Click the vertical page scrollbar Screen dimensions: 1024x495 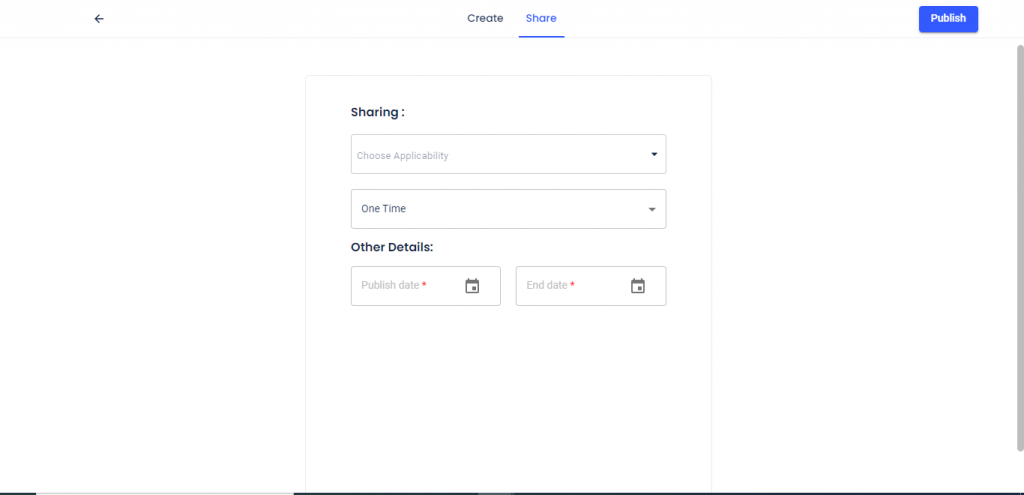[1020, 247]
